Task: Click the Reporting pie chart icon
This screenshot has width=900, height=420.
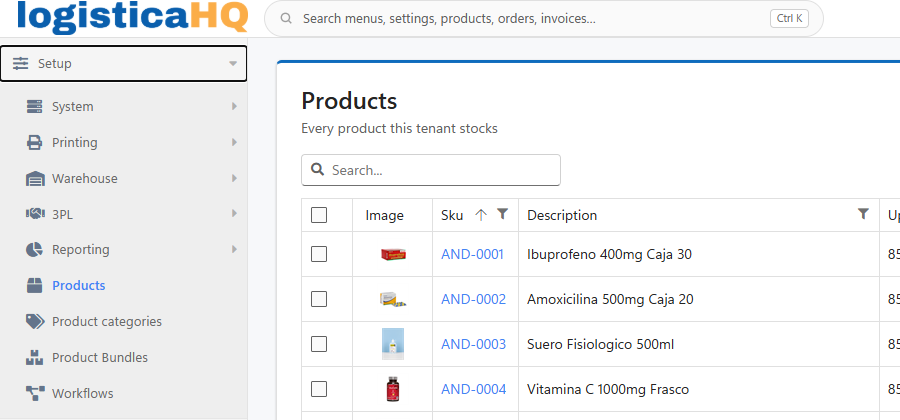Action: (34, 250)
